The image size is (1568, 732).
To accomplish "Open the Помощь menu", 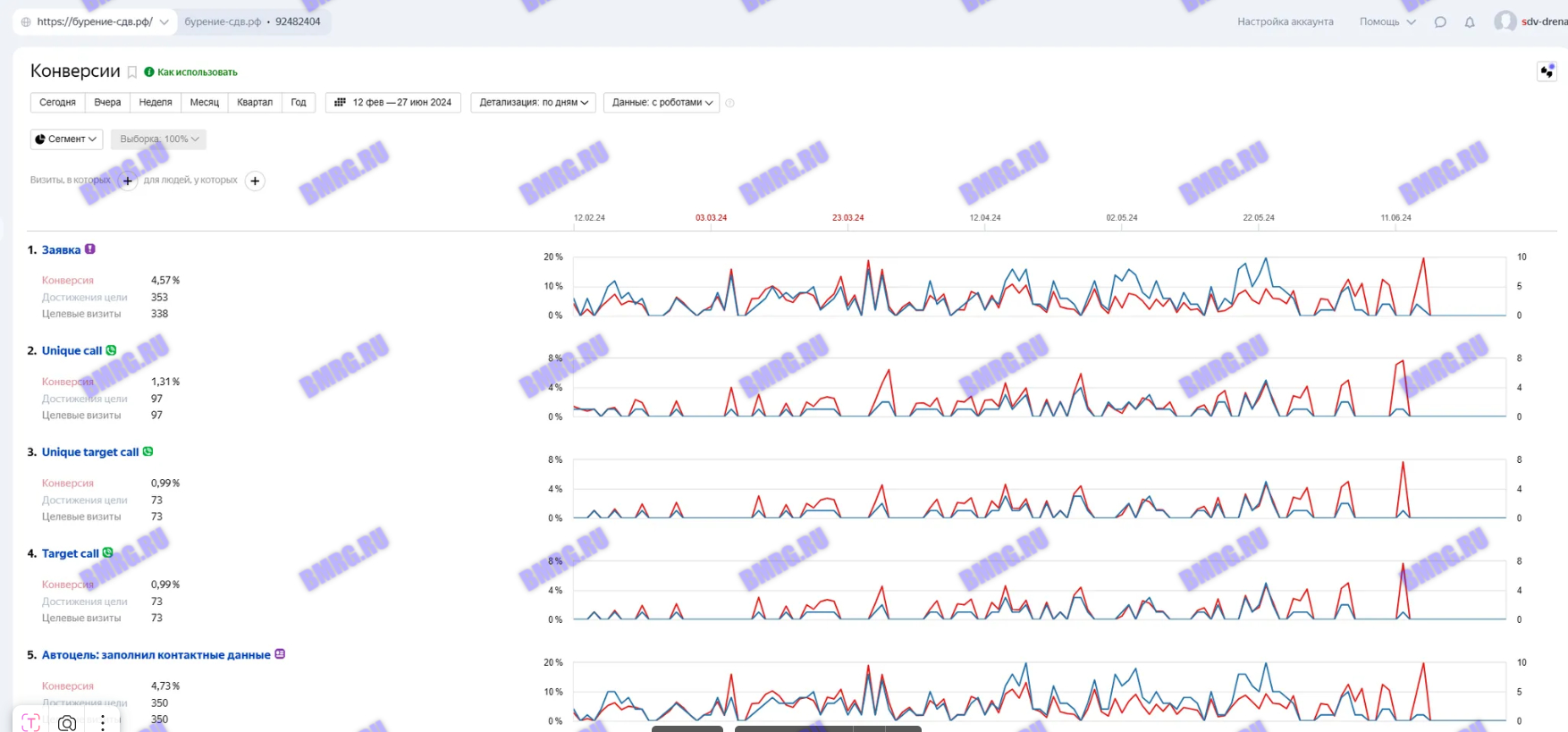I will pos(1387,22).
